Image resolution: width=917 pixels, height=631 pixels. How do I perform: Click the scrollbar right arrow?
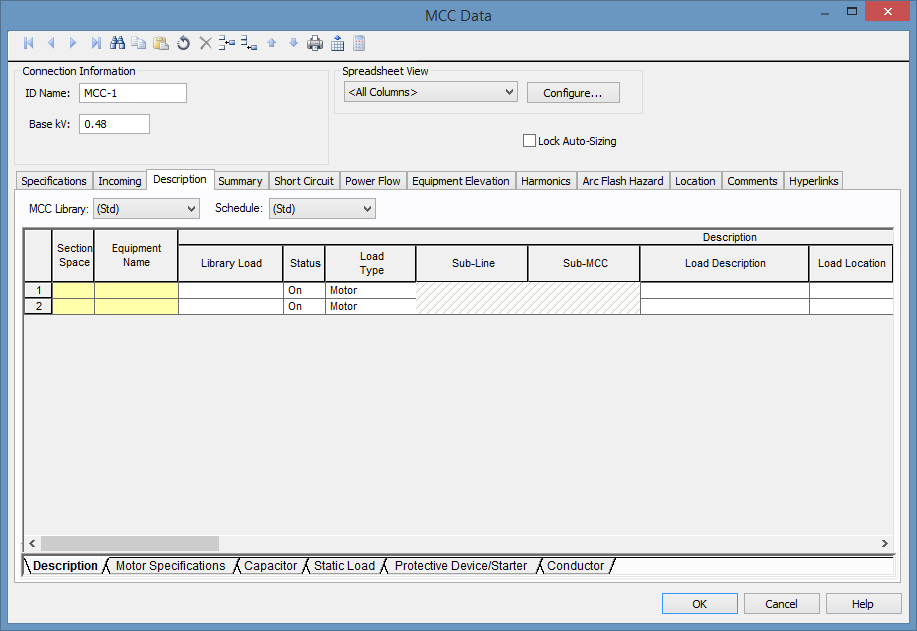(884, 543)
